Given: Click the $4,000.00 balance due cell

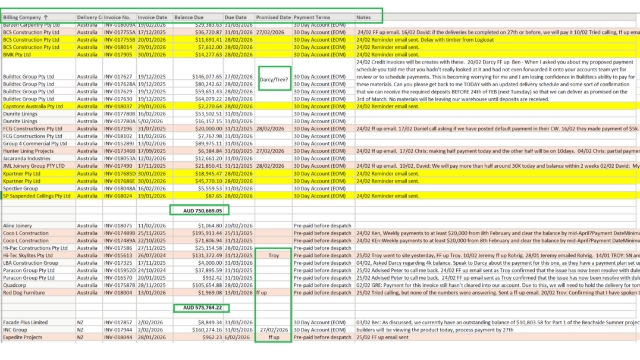Looking at the screenshot, I should [x=198, y=263].
